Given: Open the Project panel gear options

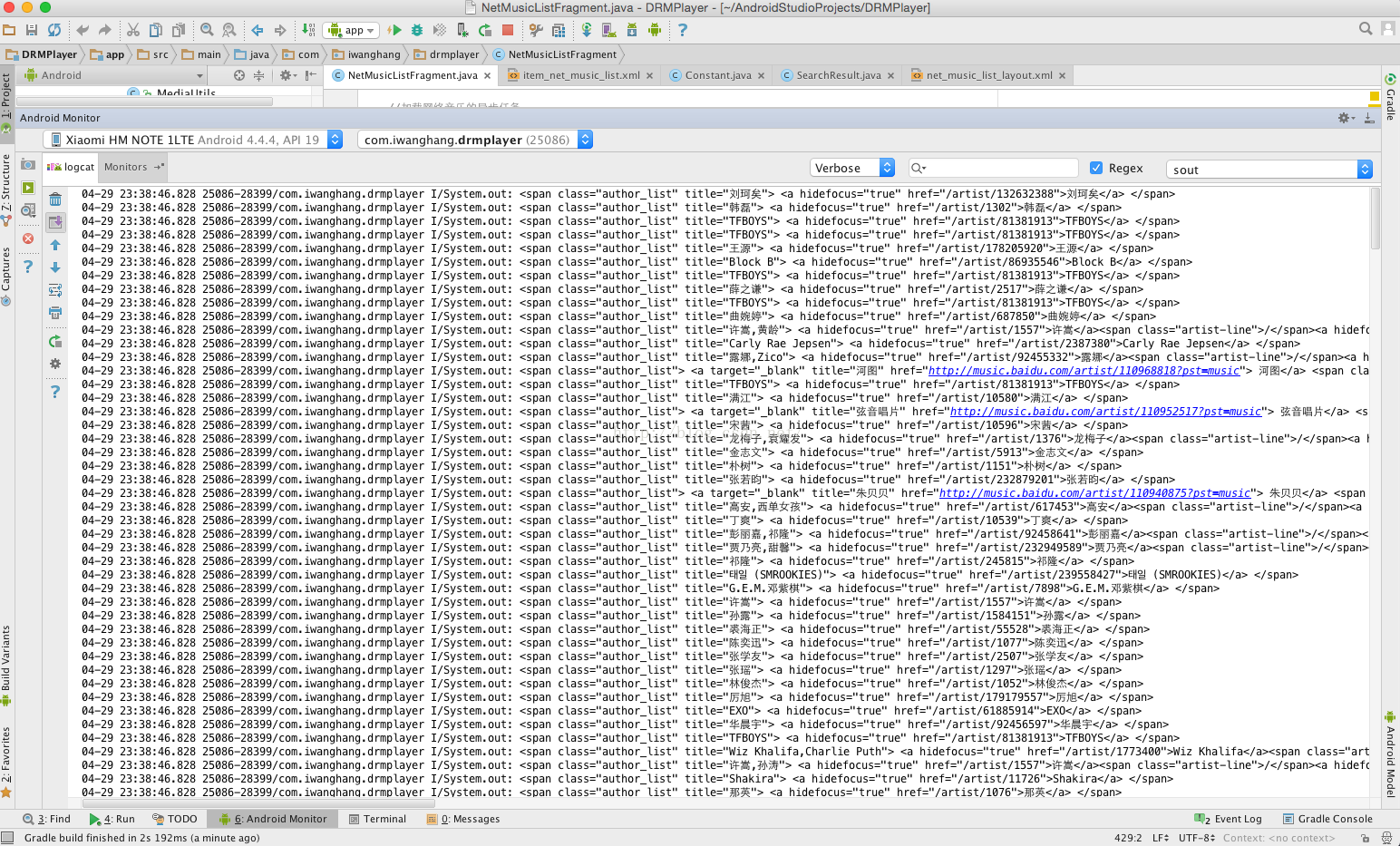Looking at the screenshot, I should [x=287, y=75].
